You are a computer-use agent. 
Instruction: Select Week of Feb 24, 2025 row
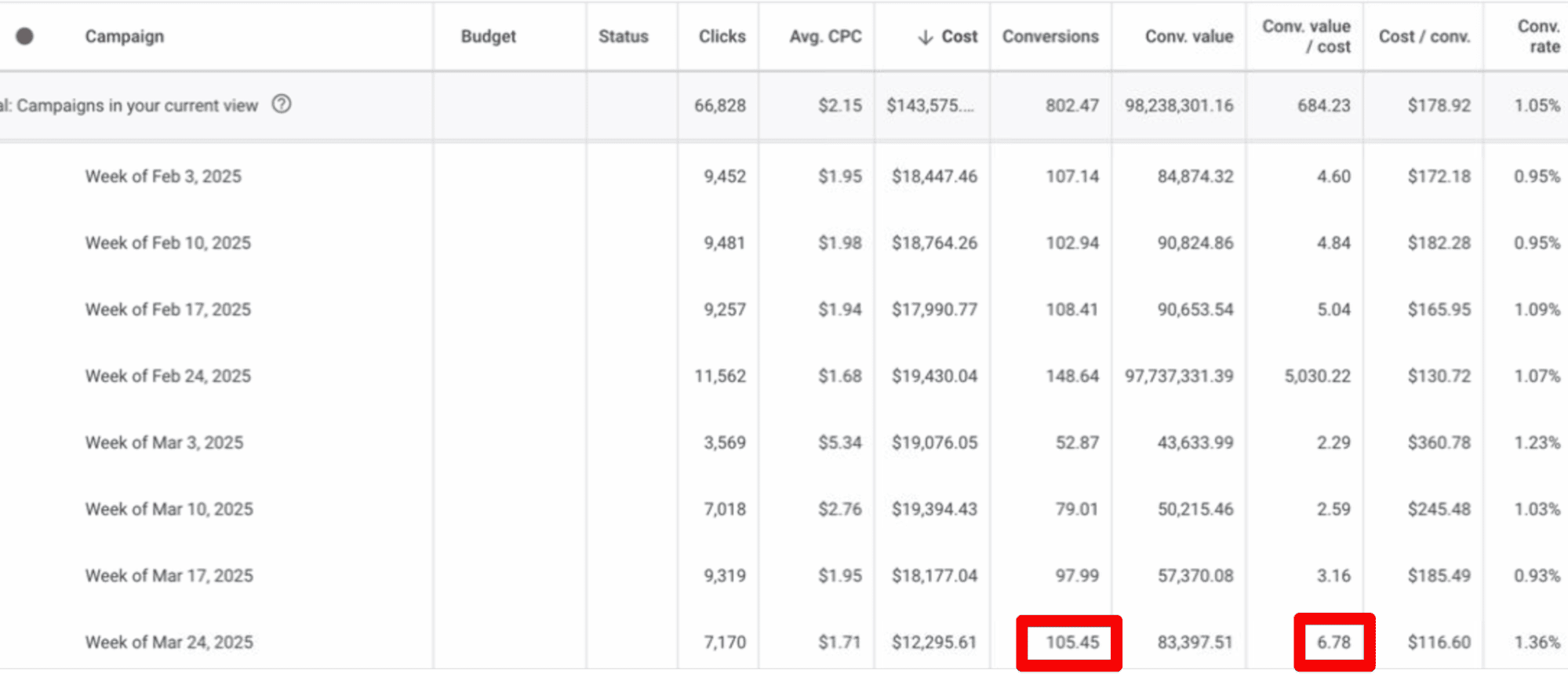168,377
